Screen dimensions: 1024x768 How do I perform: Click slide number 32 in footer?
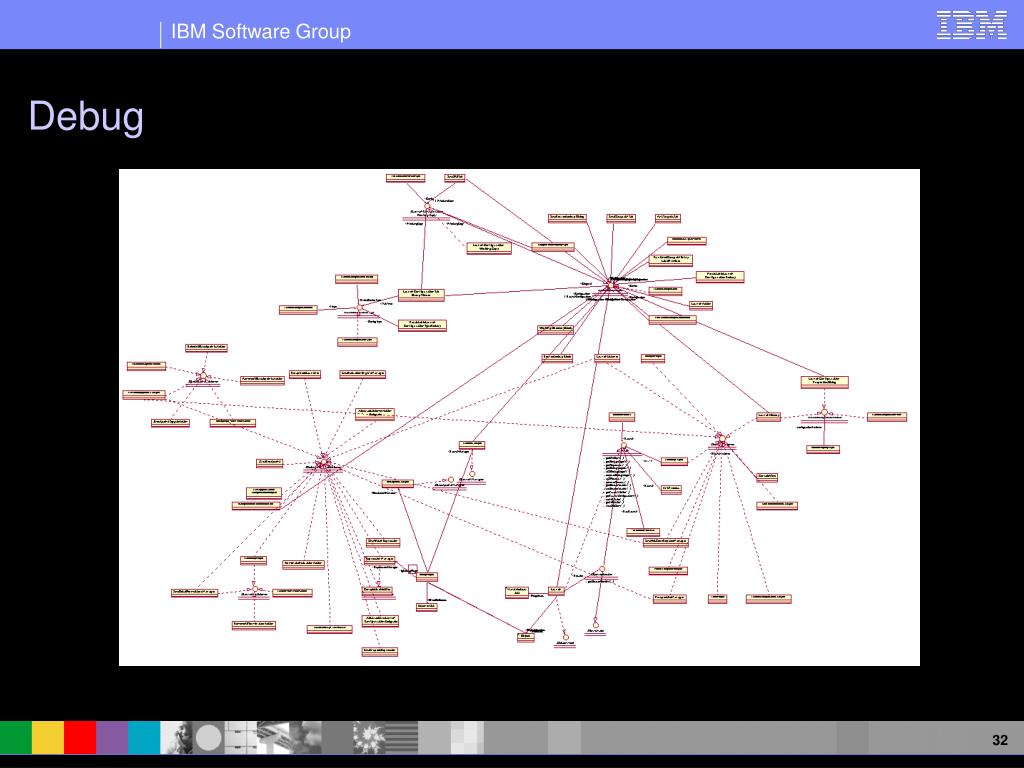(1000, 740)
